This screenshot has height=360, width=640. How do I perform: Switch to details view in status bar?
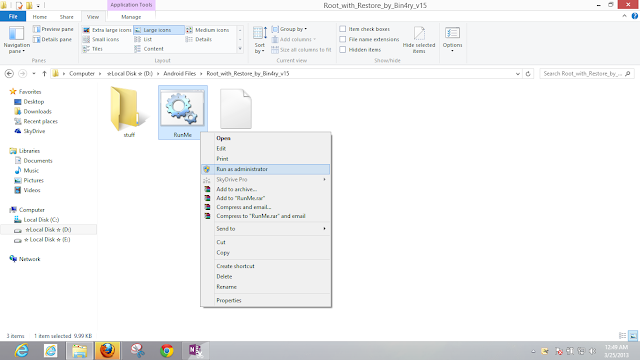click(622, 336)
